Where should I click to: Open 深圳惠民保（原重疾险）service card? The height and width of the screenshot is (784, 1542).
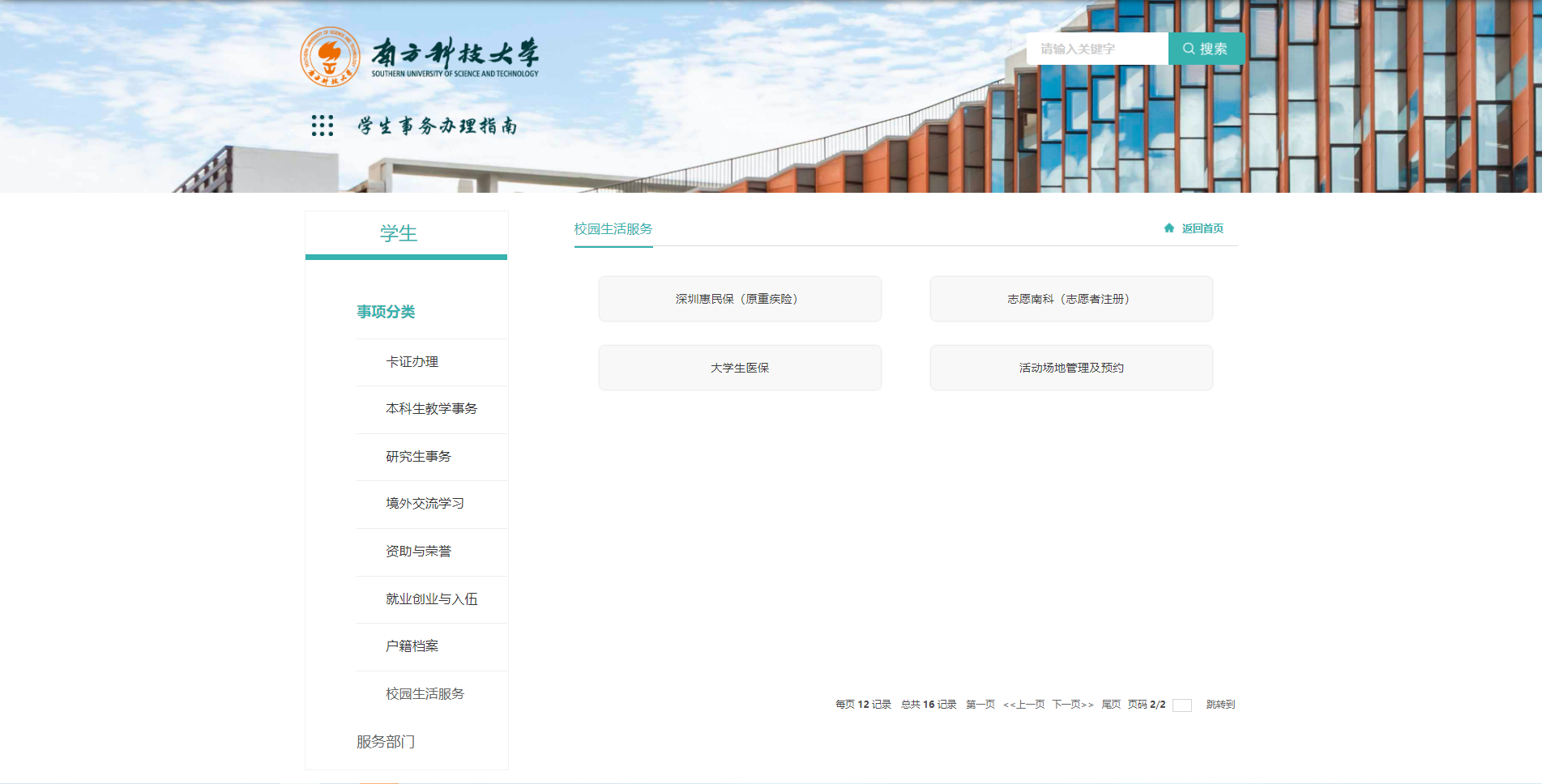coord(740,299)
